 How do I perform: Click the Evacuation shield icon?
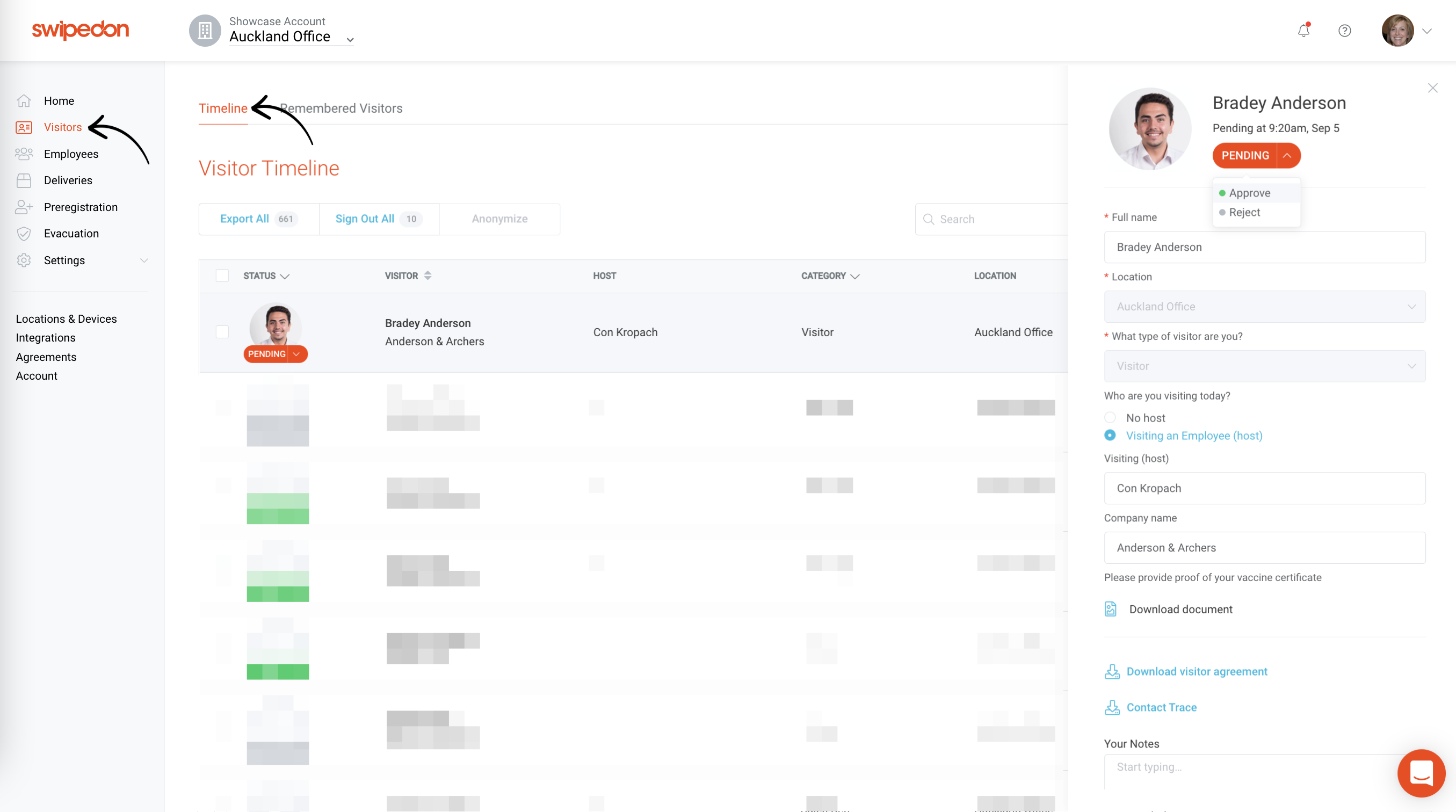pos(24,234)
